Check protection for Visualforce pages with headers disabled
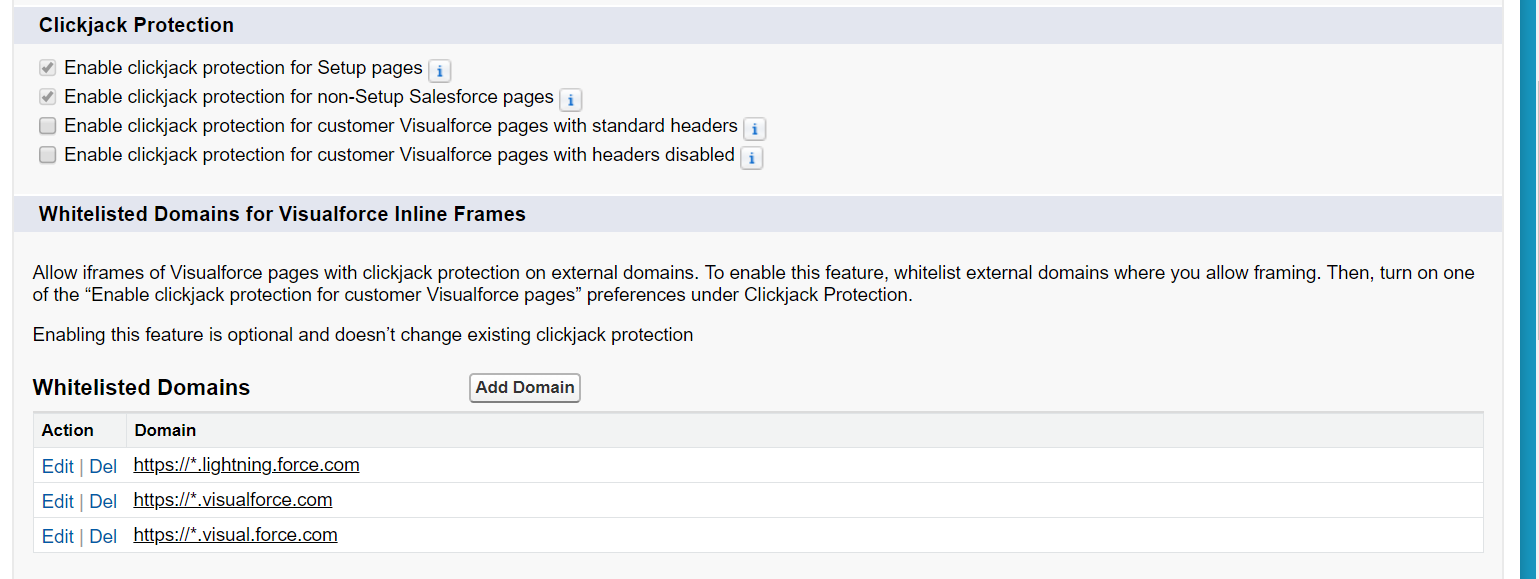1539x579 pixels. [x=47, y=154]
